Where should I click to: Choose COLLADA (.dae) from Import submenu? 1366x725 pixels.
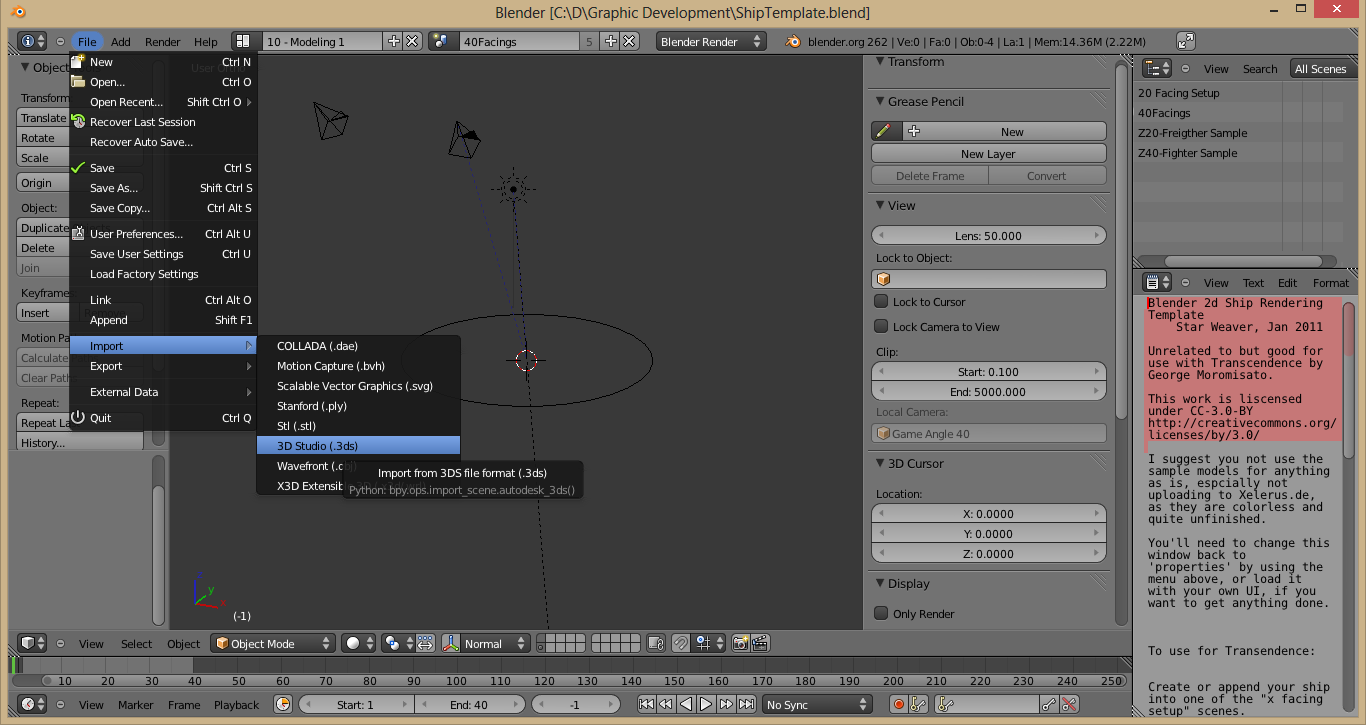[358, 346]
